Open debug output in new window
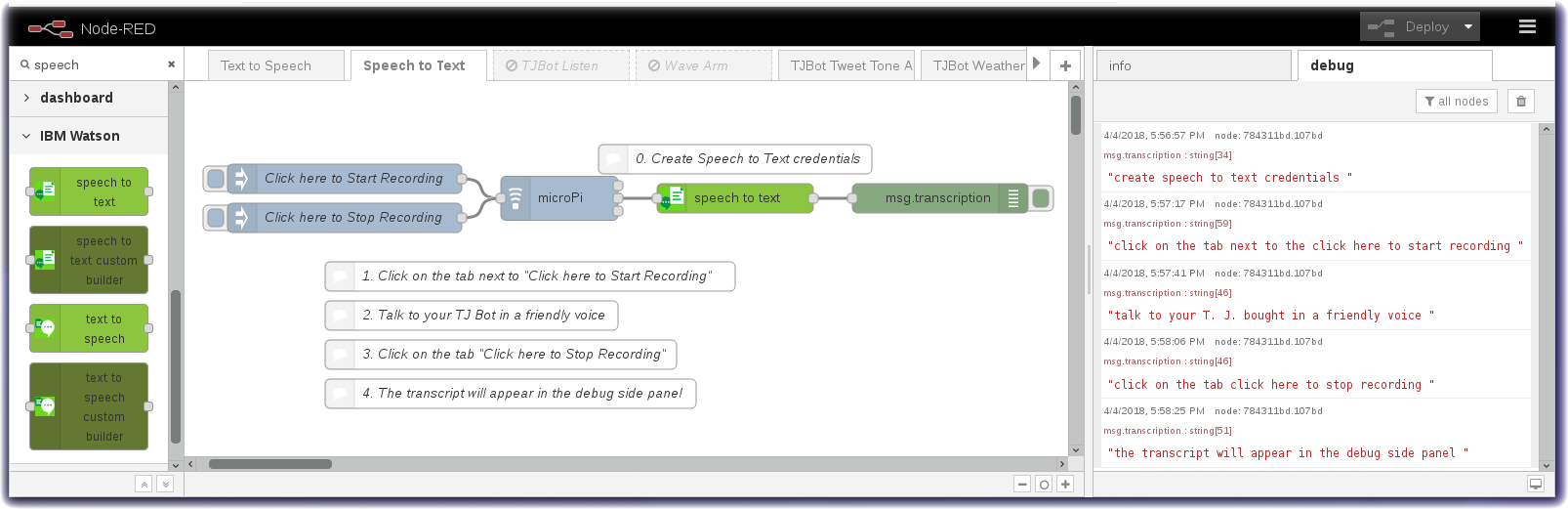 pos(1536,484)
